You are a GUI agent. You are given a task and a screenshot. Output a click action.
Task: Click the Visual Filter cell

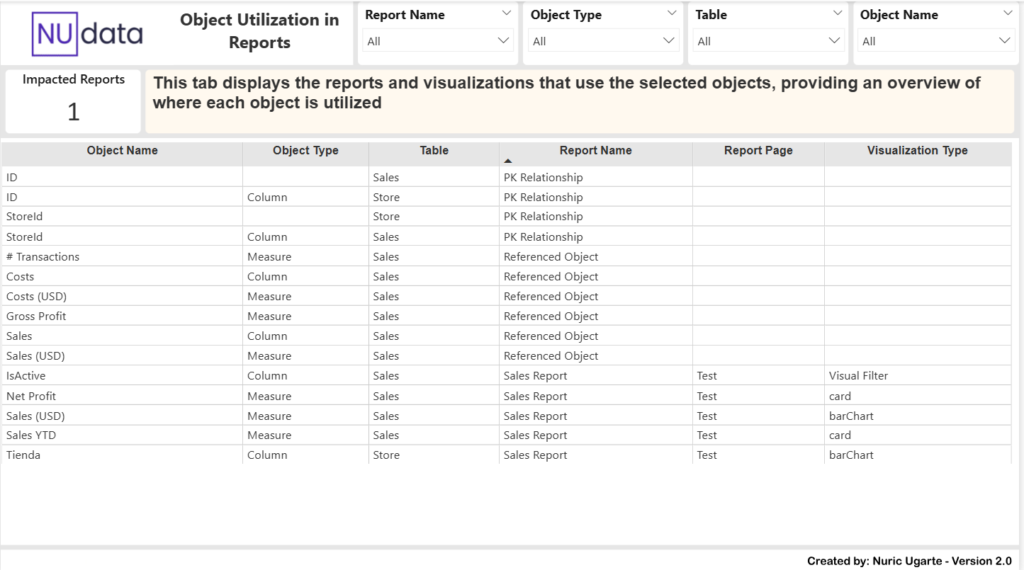[x=858, y=376]
